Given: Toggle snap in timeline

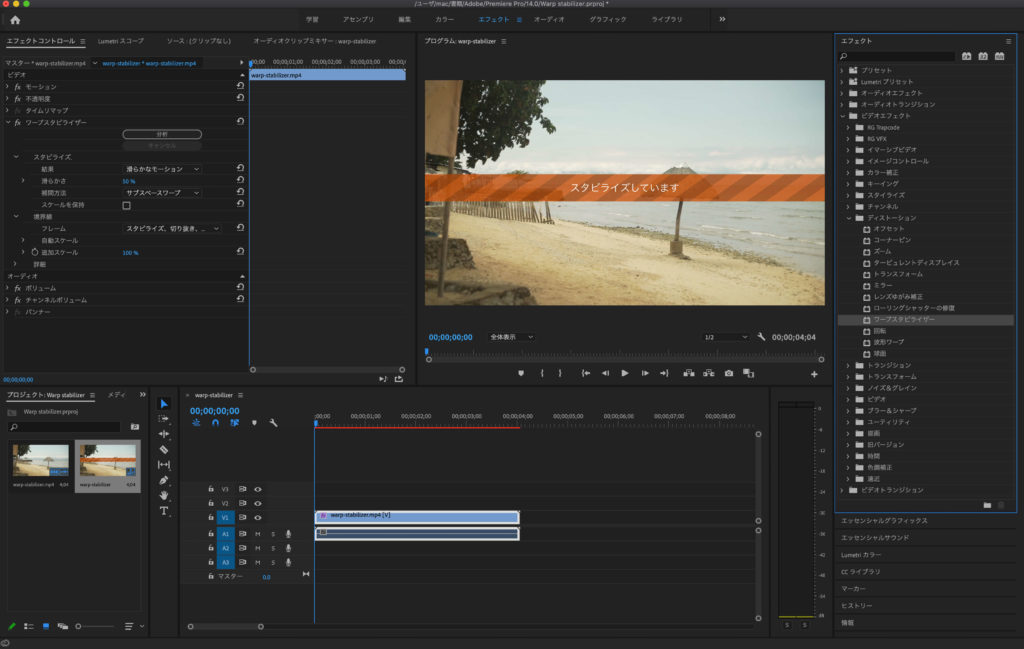Looking at the screenshot, I should (216, 423).
